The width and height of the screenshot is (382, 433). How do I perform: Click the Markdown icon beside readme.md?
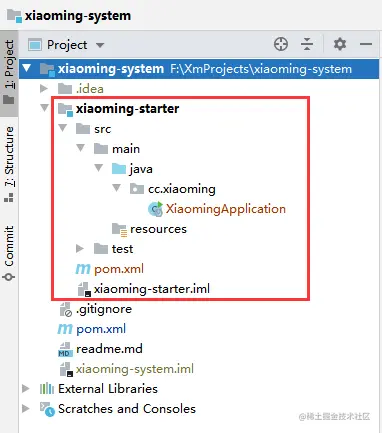(x=65, y=349)
